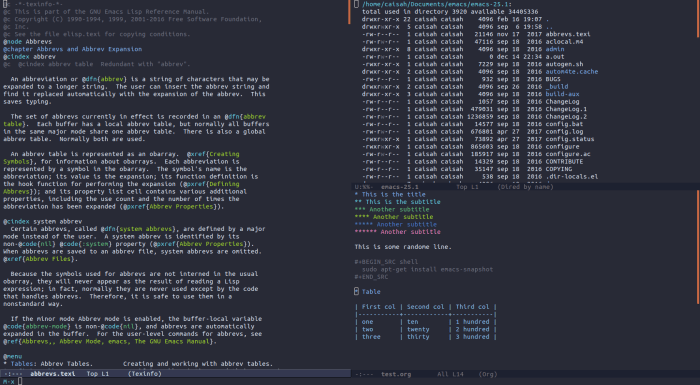Viewport: 700px width, 385px height.
Task: Click the sudo apt-get install emacs-snapshot line
Action: [x=427, y=269]
